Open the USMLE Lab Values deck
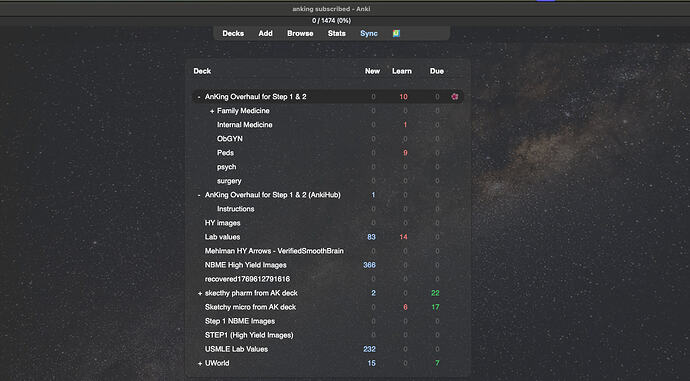 [x=236, y=349]
